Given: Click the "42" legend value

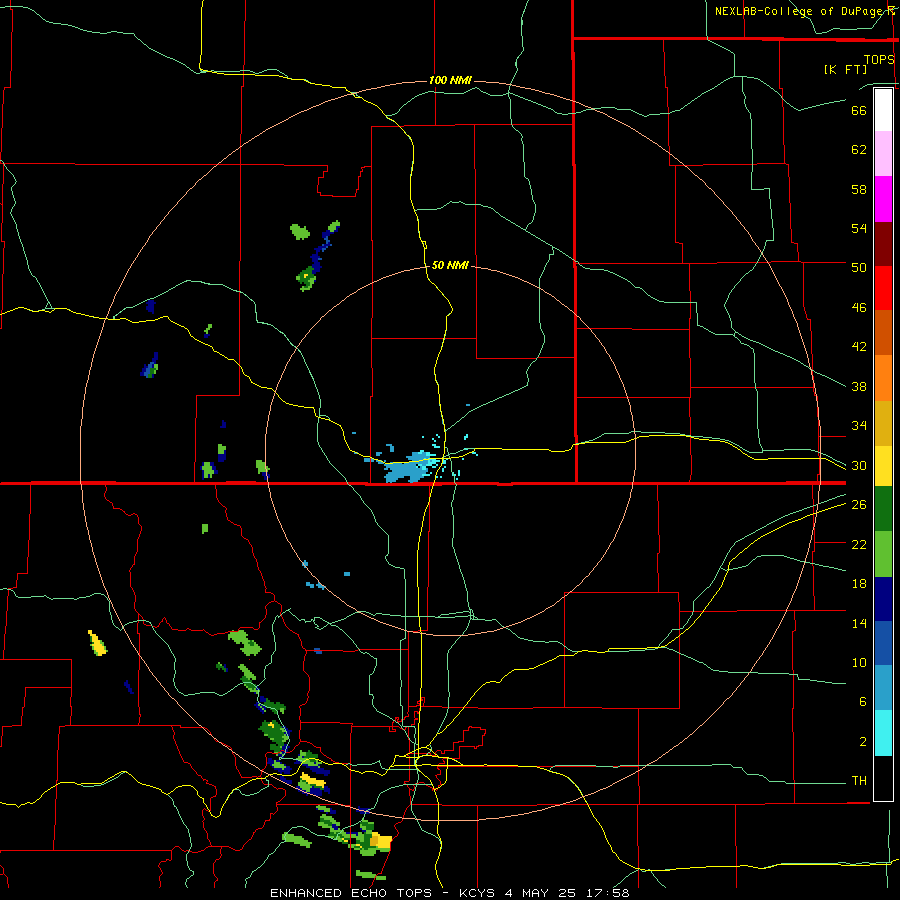Looking at the screenshot, I should [x=859, y=346].
